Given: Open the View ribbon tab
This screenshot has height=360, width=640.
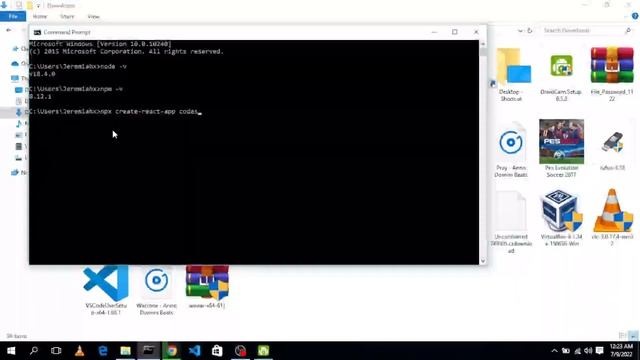Looking at the screenshot, I should click(93, 17).
